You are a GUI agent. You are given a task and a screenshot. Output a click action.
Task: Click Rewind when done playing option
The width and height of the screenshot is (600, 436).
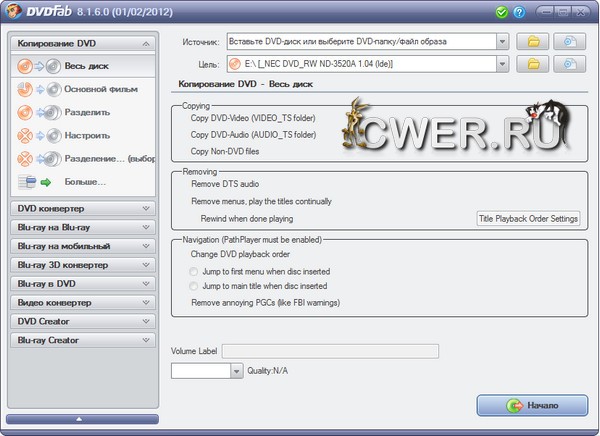pyautogui.click(x=247, y=219)
